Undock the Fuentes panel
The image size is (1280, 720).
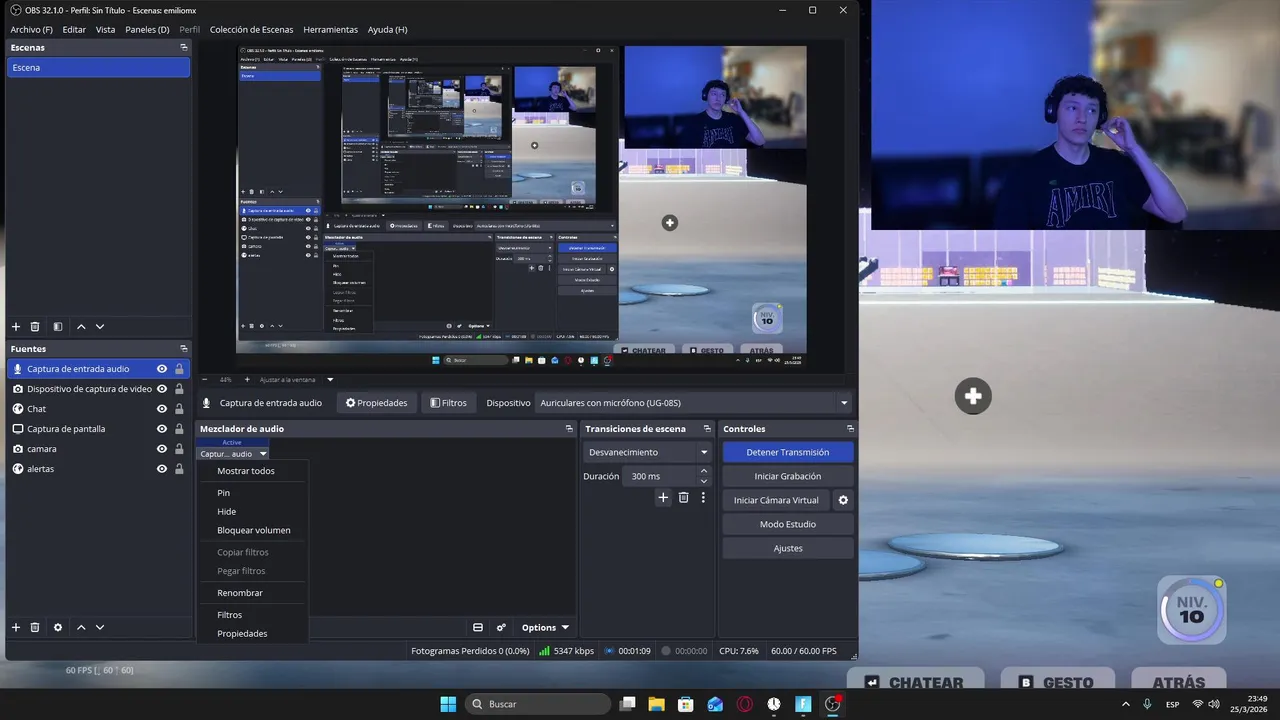(184, 349)
